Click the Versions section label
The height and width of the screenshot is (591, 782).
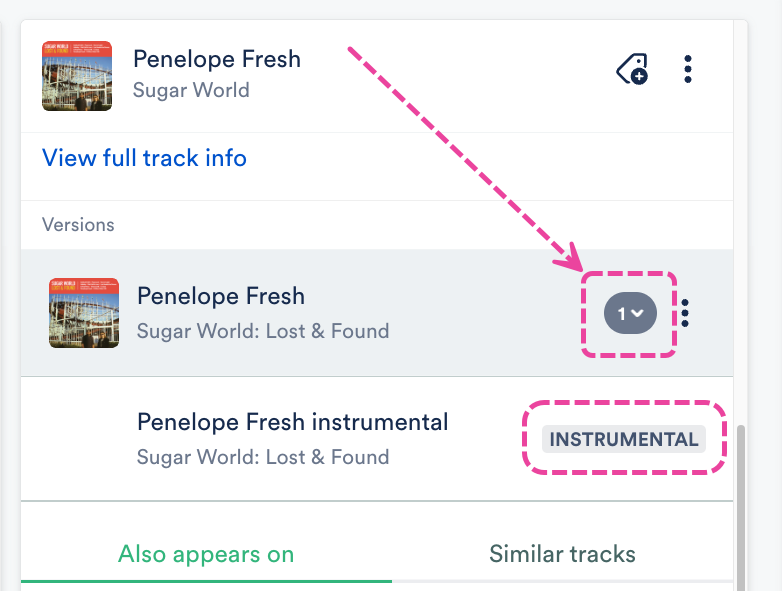tap(78, 225)
